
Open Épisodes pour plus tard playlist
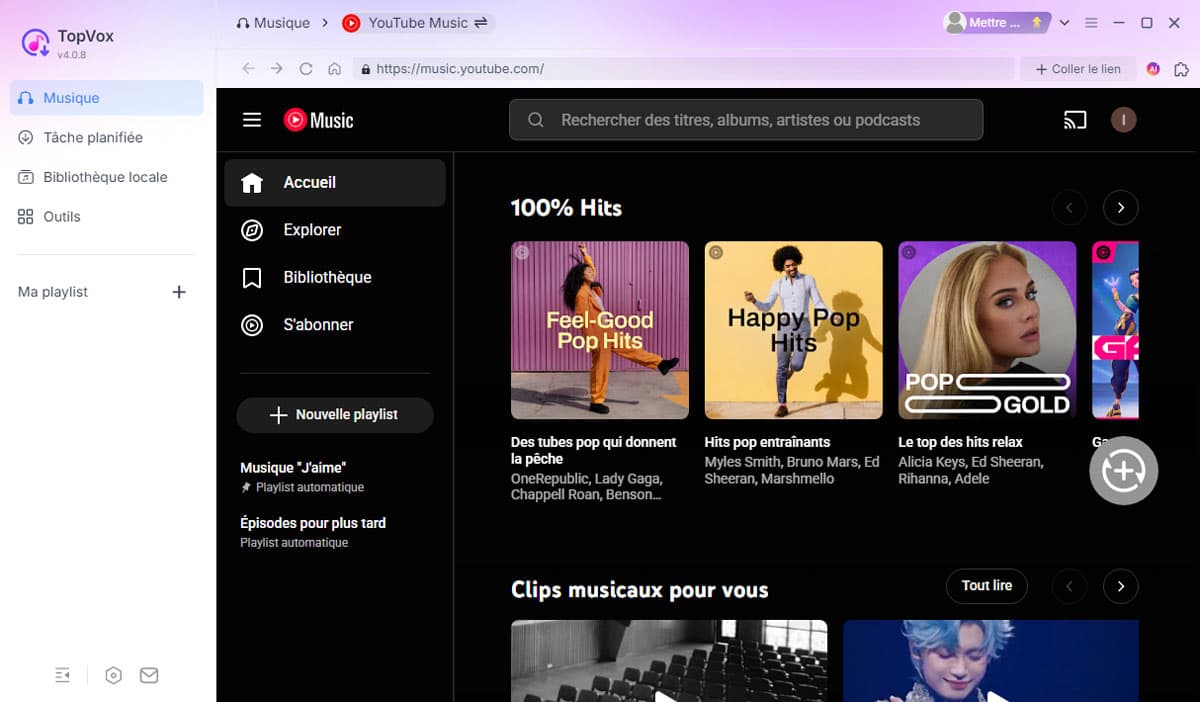[x=335, y=532]
